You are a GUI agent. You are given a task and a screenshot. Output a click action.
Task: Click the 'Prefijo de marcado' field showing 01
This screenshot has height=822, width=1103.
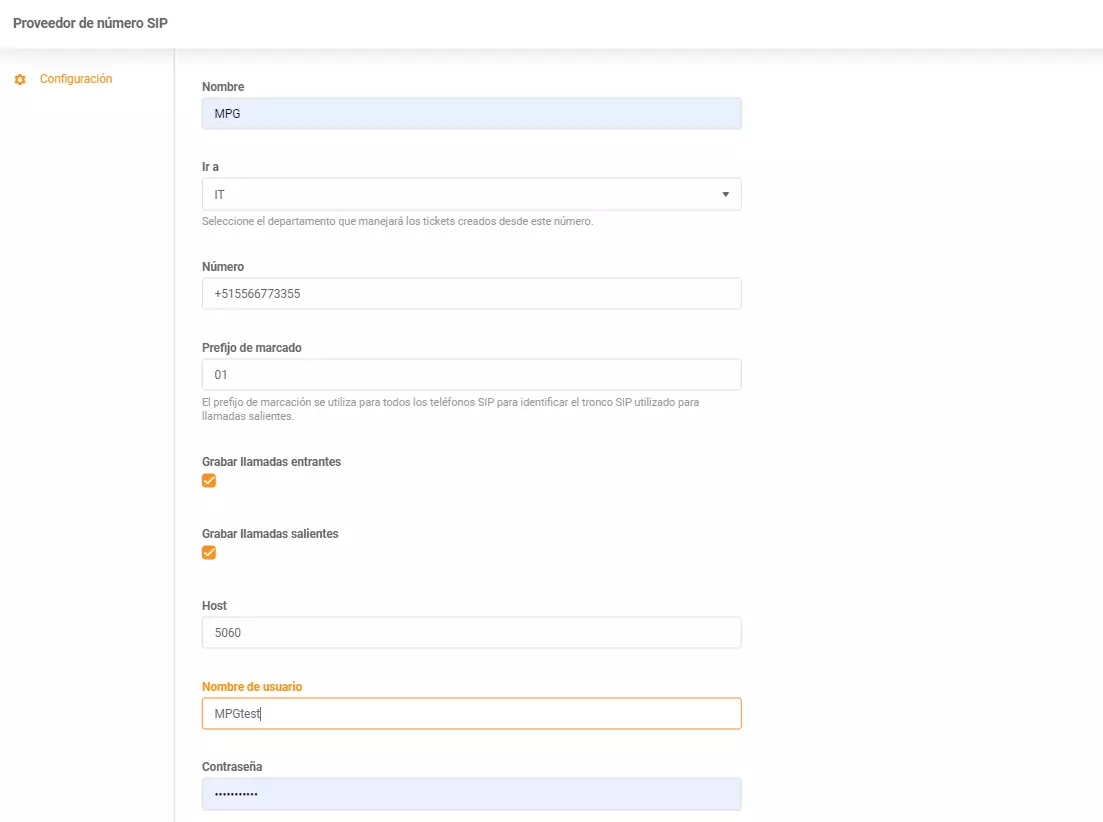point(470,373)
